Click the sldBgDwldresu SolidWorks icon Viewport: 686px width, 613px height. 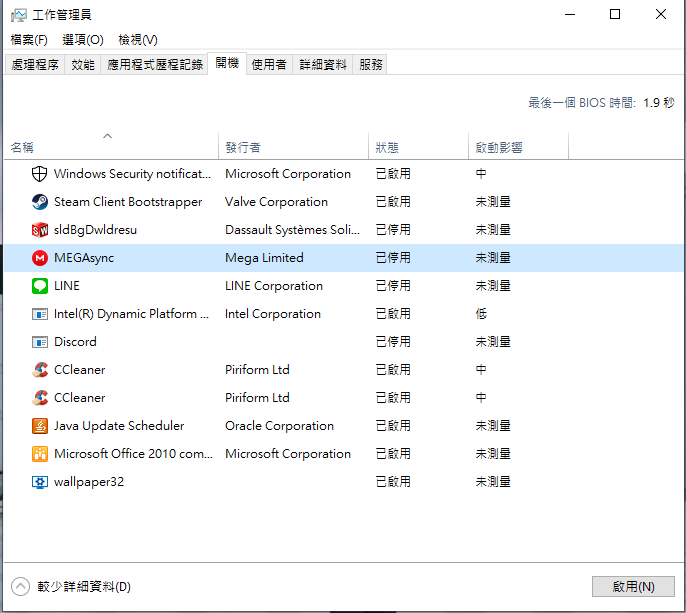[39, 230]
